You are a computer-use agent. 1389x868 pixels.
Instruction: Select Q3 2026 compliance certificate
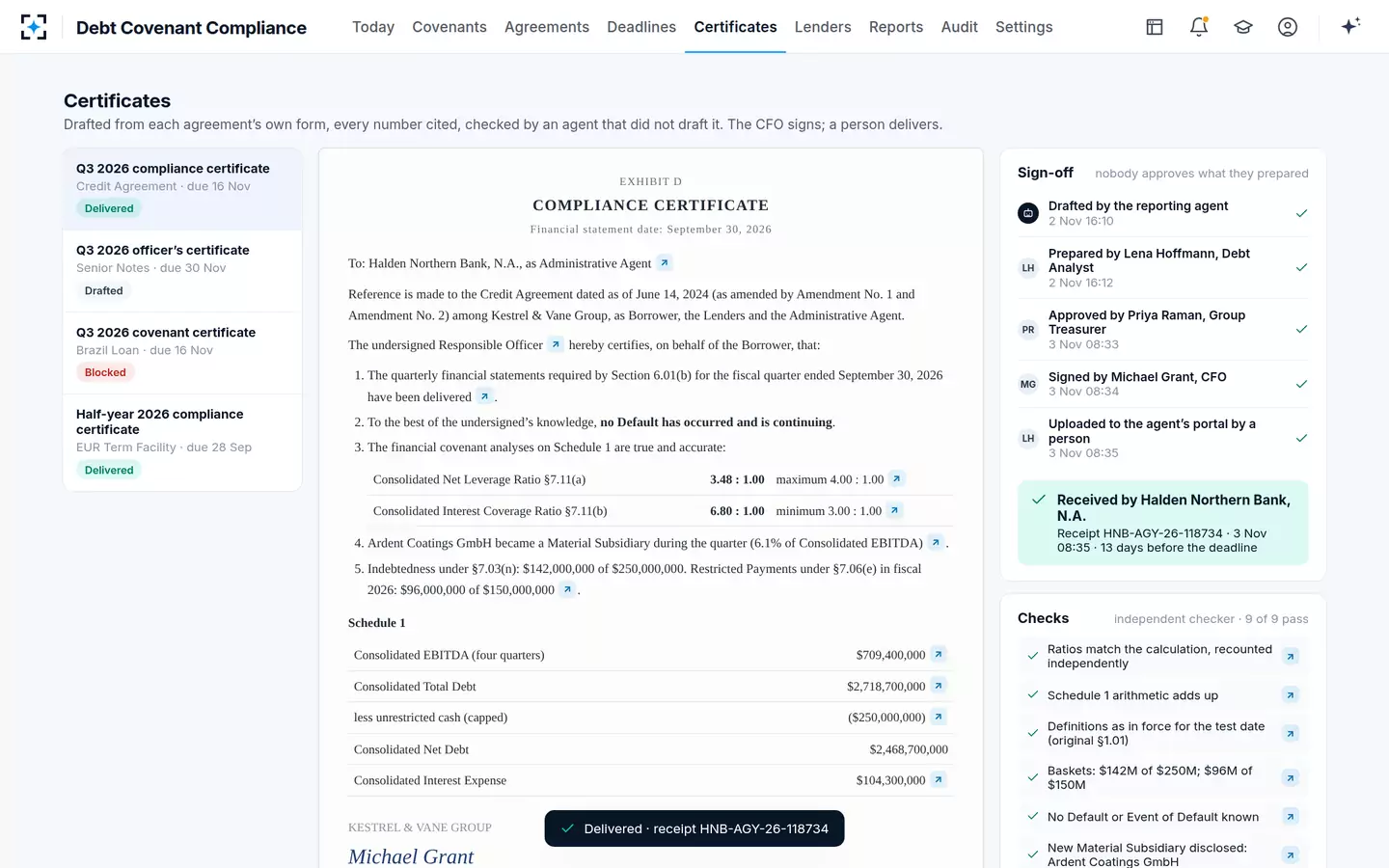pos(182,189)
